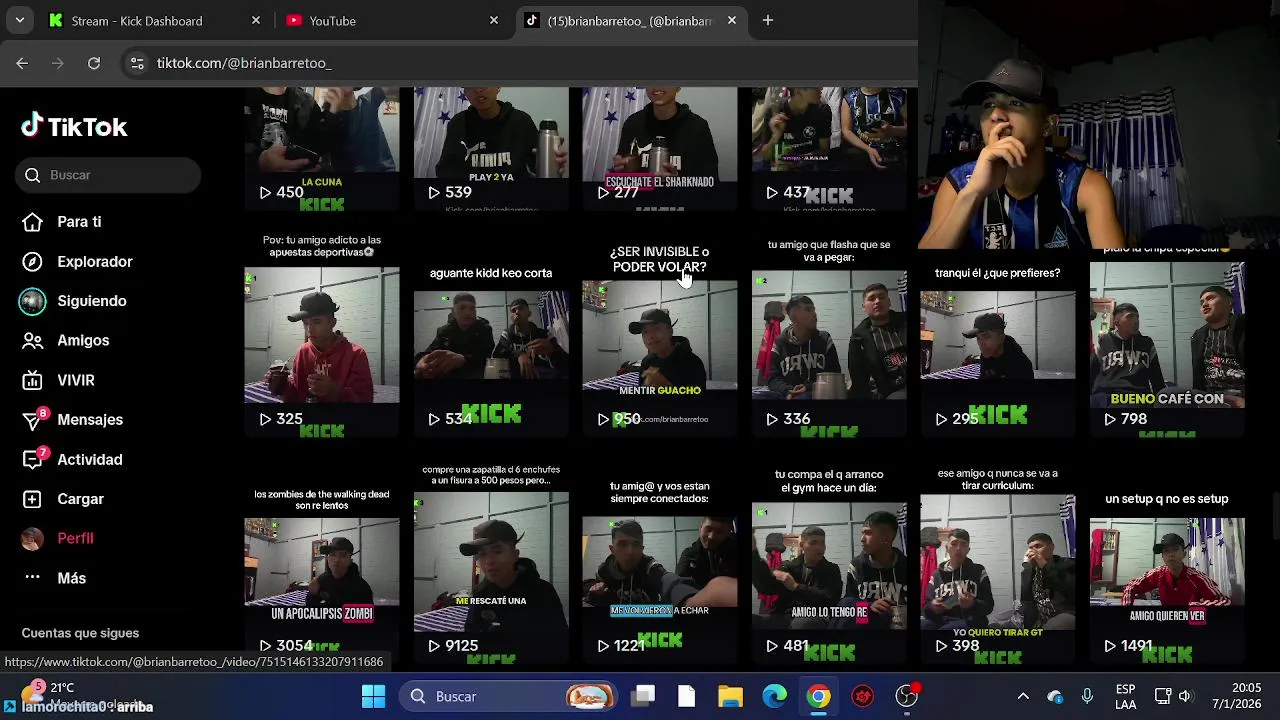Close the YouTube tab
Screen dimensions: 1280x720
(494, 21)
